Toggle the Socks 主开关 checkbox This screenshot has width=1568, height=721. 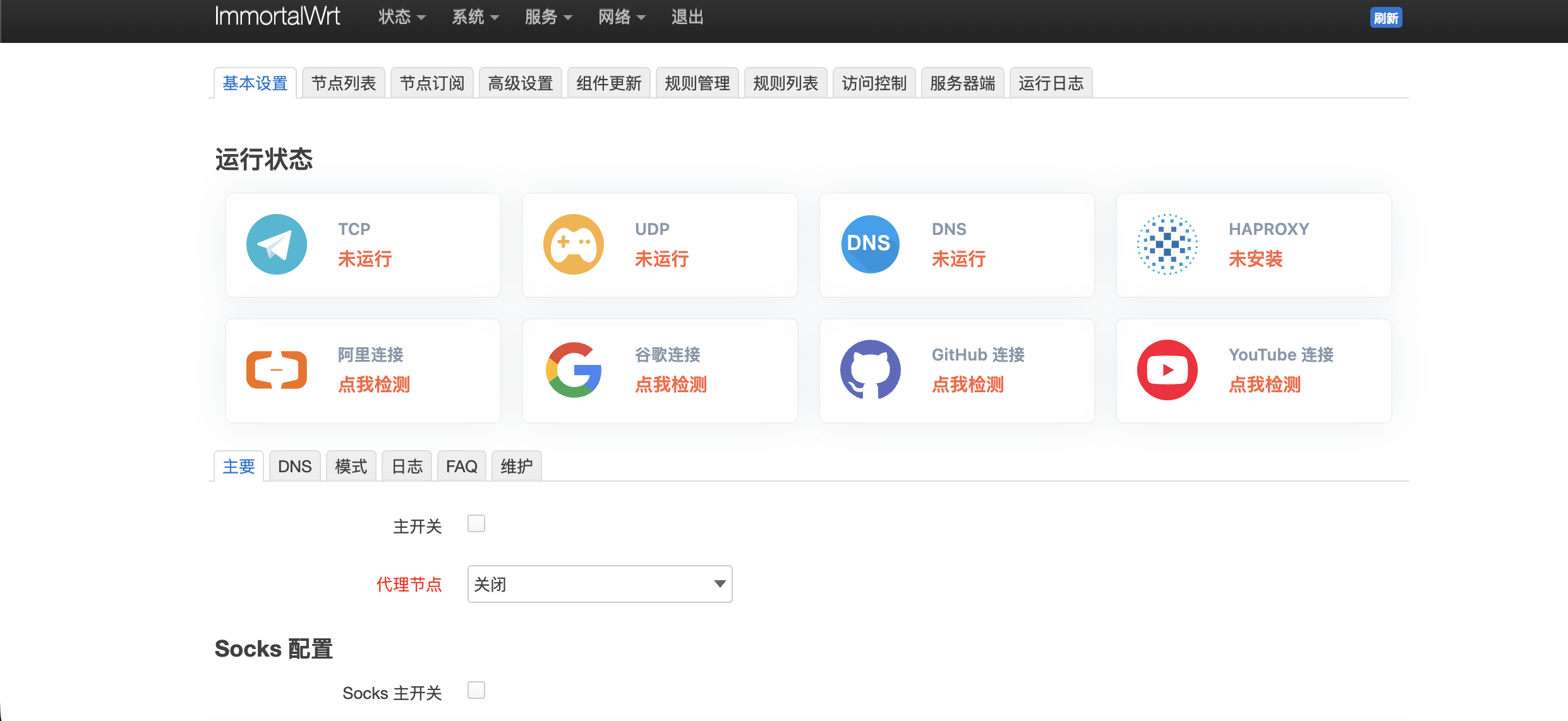pos(476,690)
